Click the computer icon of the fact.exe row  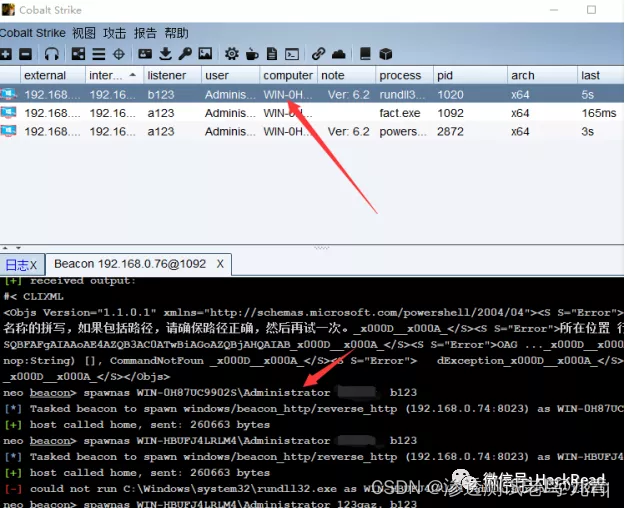[x=8, y=113]
